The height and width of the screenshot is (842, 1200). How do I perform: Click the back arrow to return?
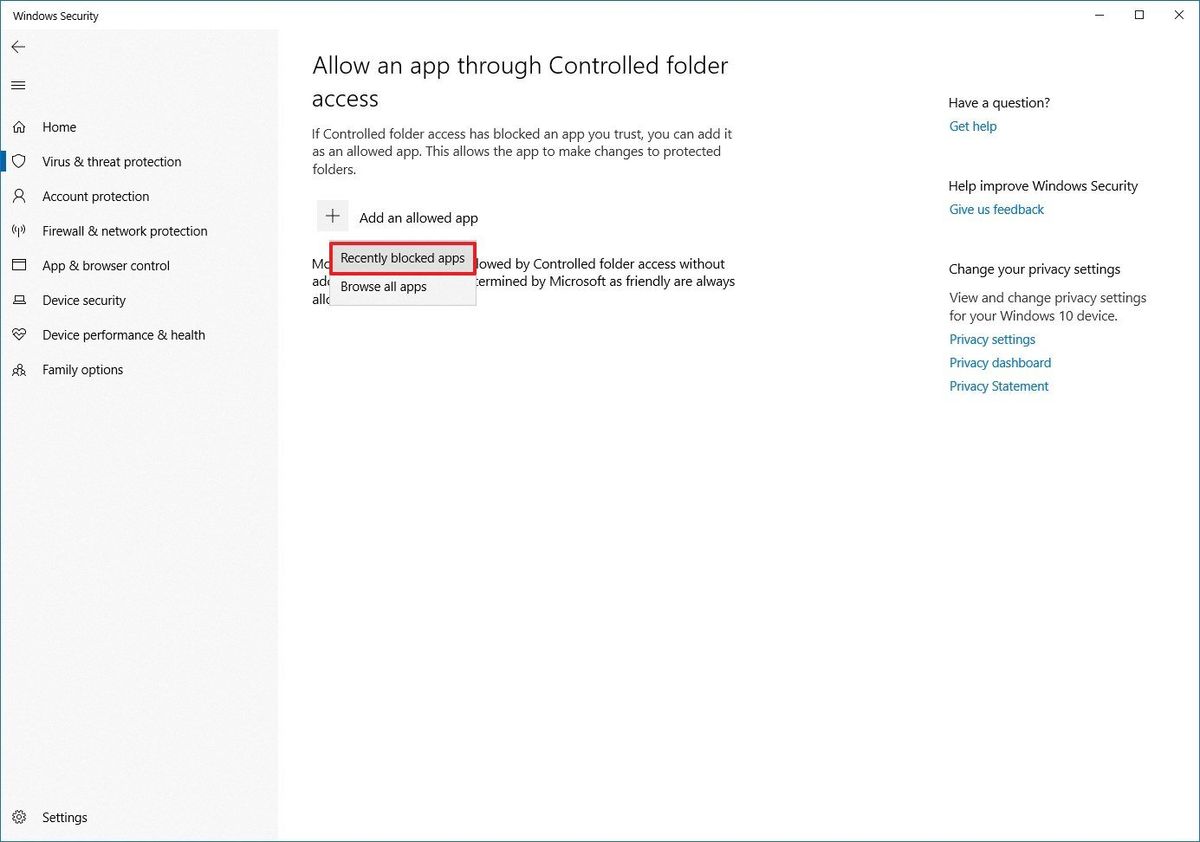pos(18,46)
